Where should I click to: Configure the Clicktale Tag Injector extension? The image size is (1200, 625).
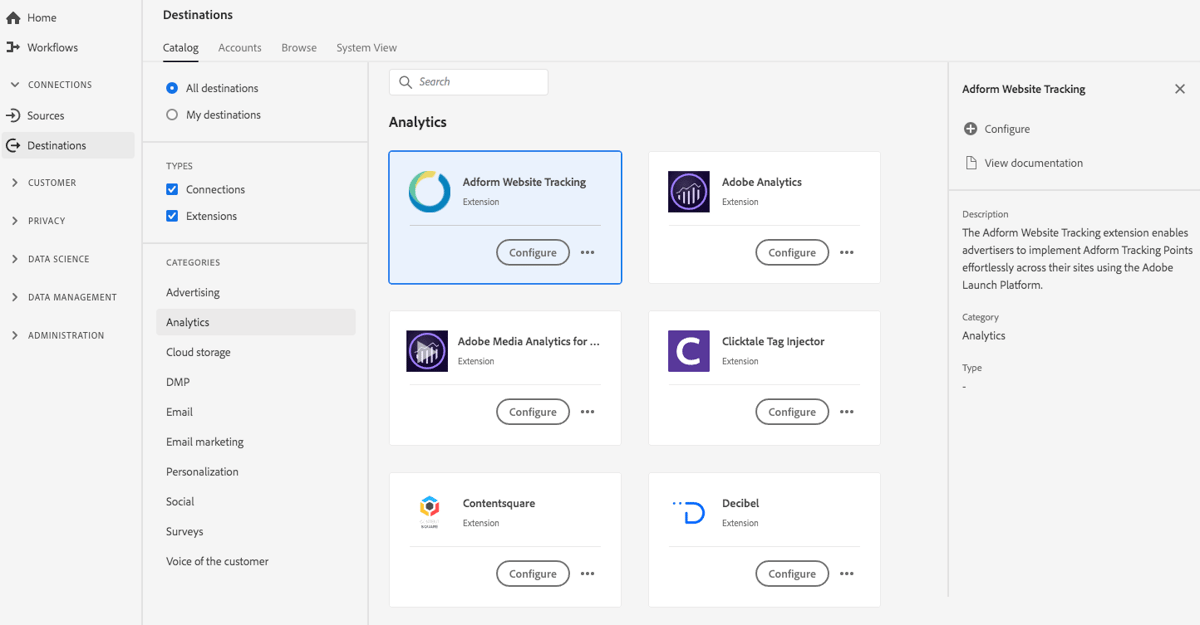(x=792, y=411)
